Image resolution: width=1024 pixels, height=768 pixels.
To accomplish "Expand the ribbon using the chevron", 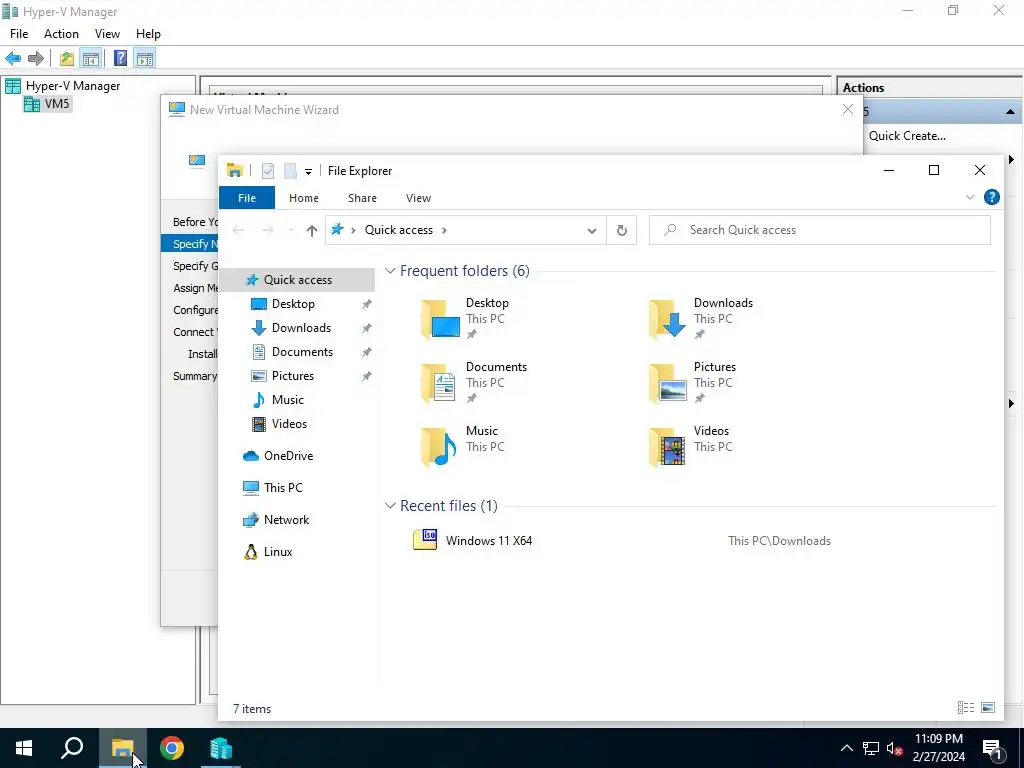I will click(x=970, y=197).
